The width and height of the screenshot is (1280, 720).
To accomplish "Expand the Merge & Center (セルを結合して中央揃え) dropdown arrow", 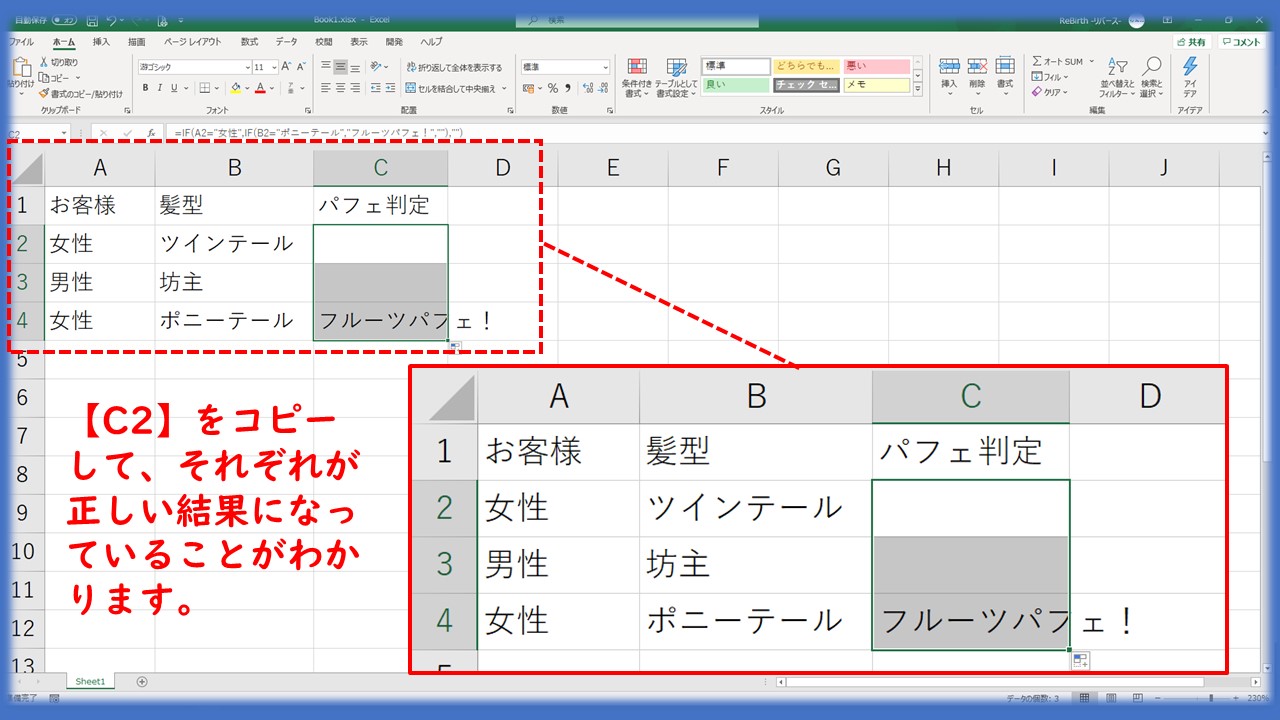I will [x=504, y=88].
